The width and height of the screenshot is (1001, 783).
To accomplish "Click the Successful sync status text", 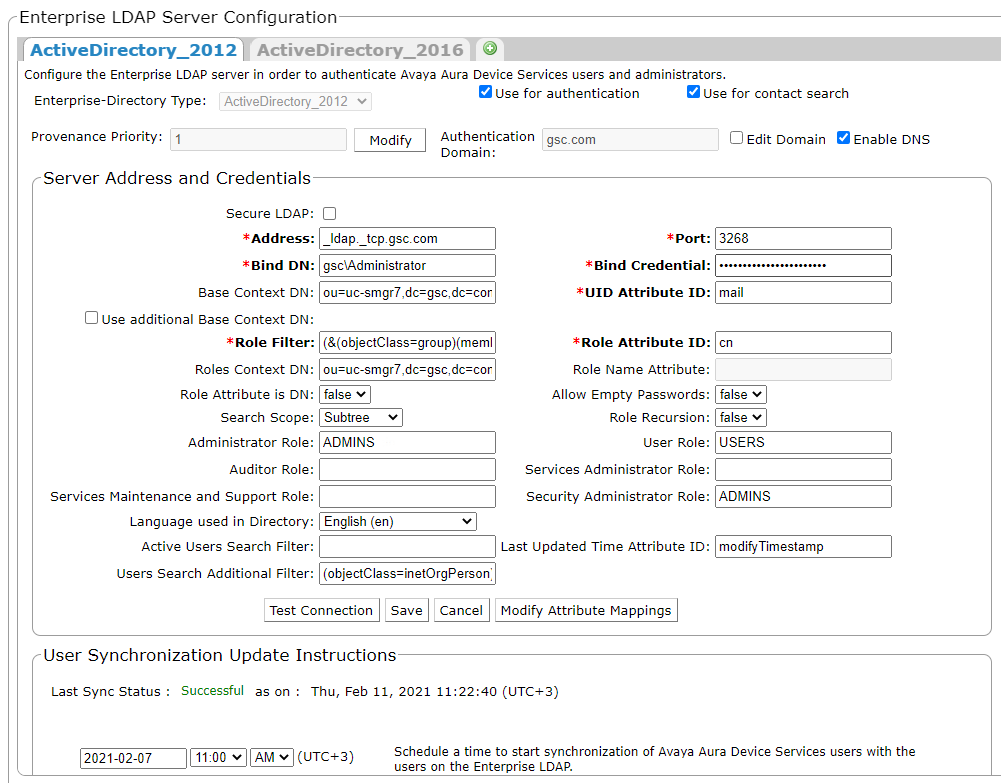I will (213, 691).
